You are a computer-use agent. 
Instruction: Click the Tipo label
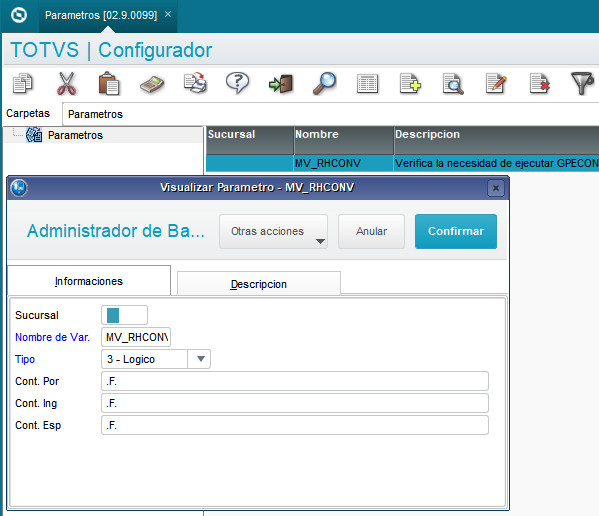point(25,359)
